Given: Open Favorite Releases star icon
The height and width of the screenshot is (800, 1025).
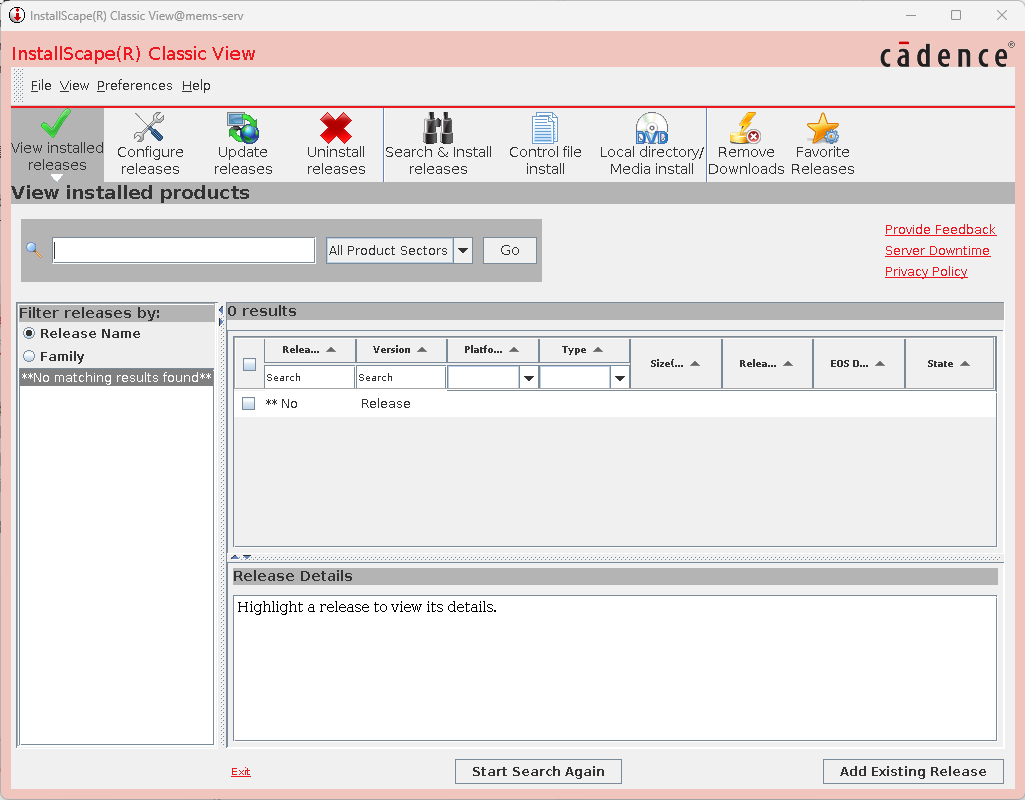Looking at the screenshot, I should [x=822, y=127].
